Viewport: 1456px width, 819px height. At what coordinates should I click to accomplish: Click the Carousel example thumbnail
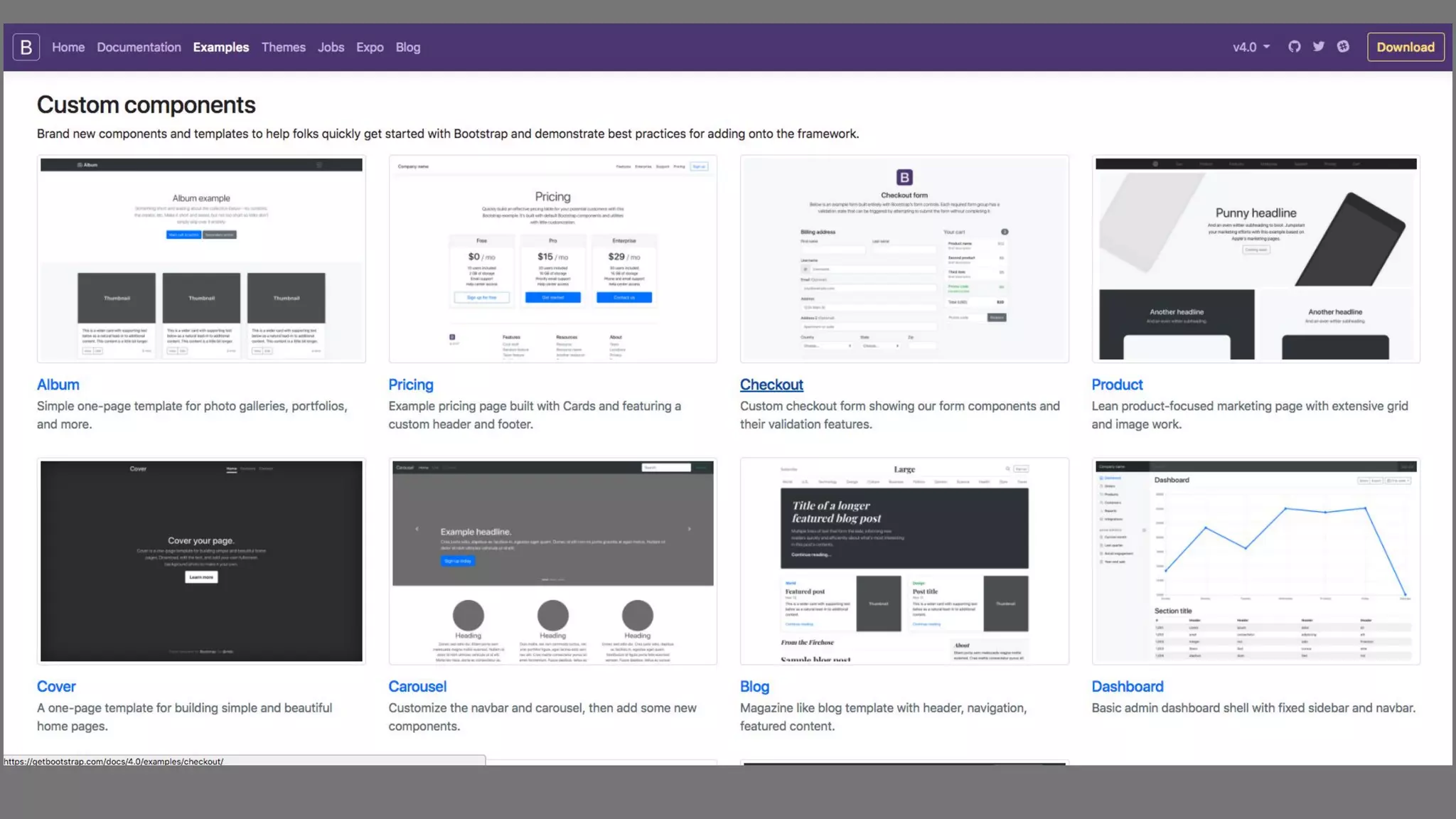pyautogui.click(x=552, y=561)
